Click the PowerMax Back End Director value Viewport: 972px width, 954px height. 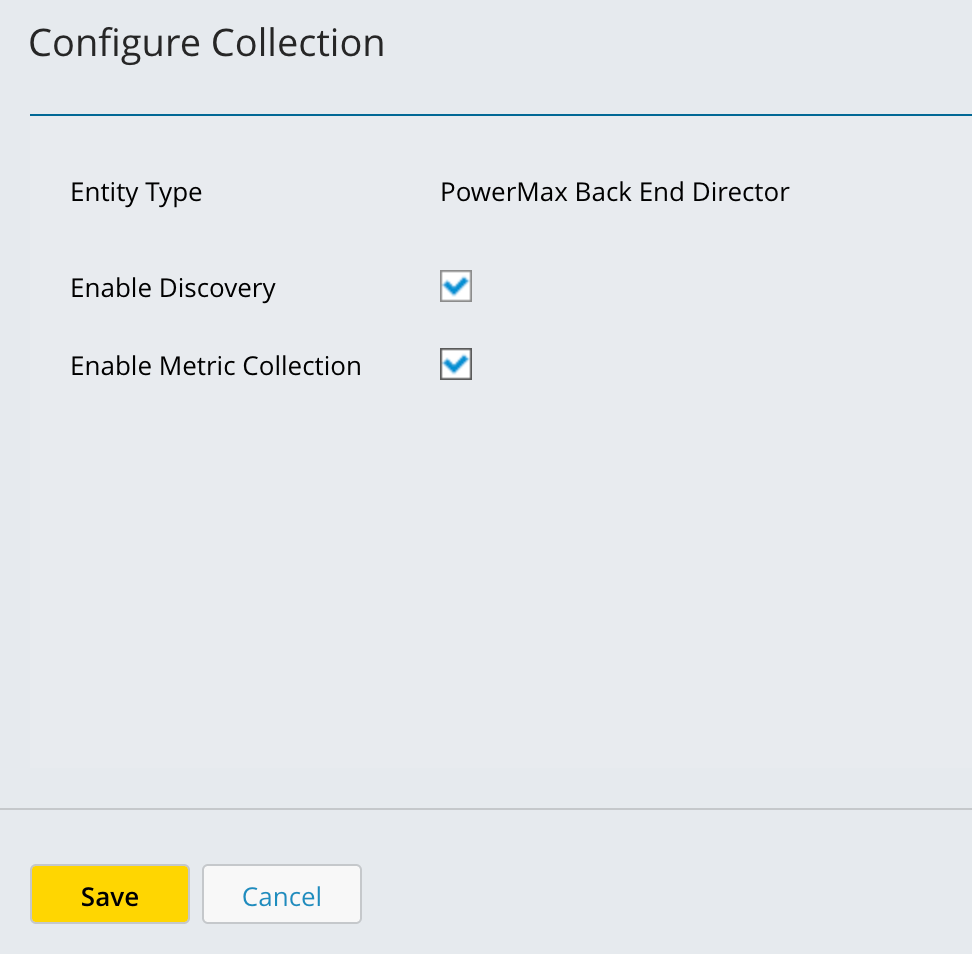(x=615, y=192)
